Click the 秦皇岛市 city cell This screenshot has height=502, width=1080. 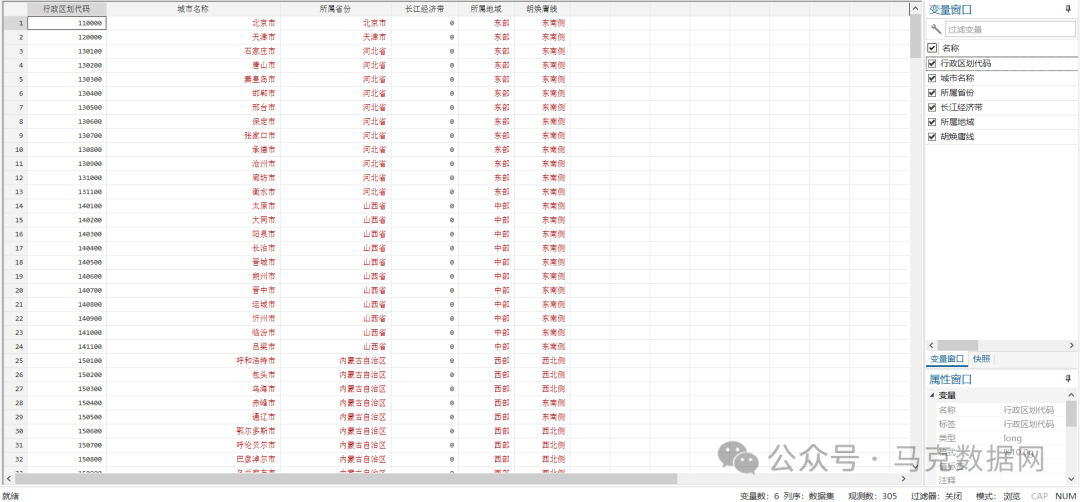coord(194,79)
